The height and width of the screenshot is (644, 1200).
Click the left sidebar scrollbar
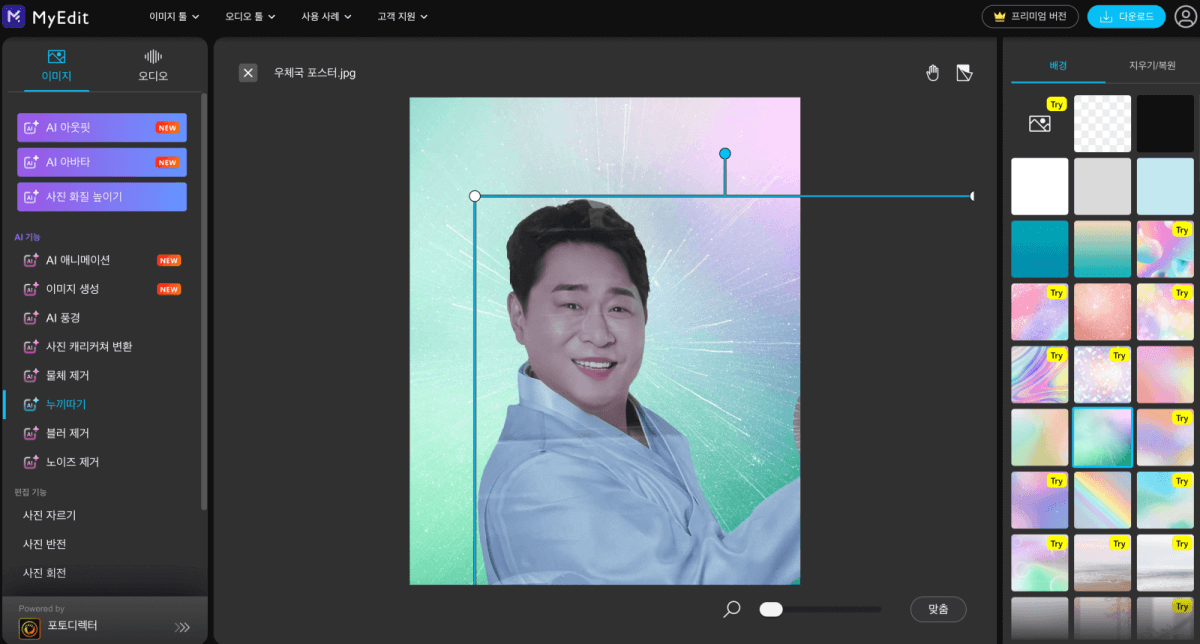point(204,300)
